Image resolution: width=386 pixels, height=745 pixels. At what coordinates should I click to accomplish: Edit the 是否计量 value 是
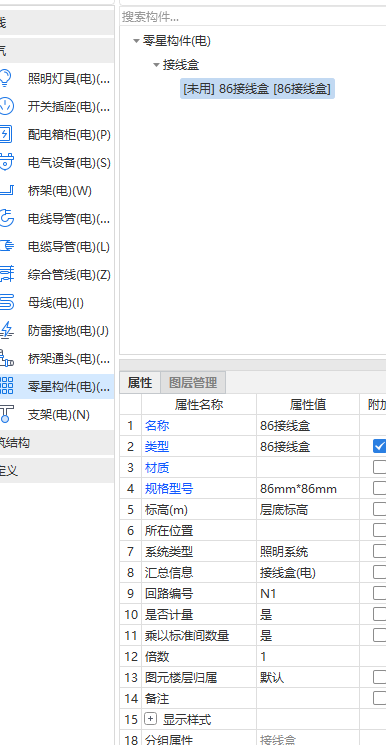[308, 614]
